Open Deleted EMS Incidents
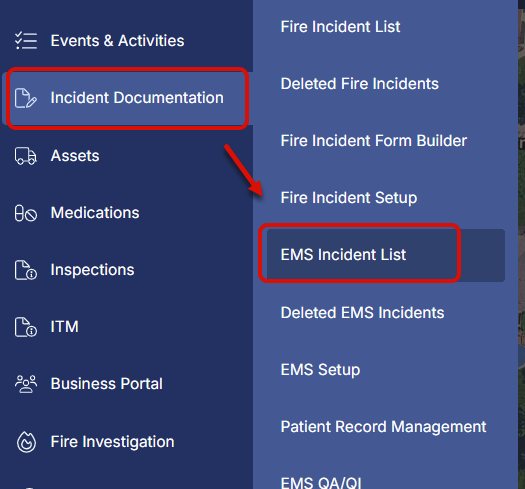This screenshot has height=489, width=525. click(362, 313)
